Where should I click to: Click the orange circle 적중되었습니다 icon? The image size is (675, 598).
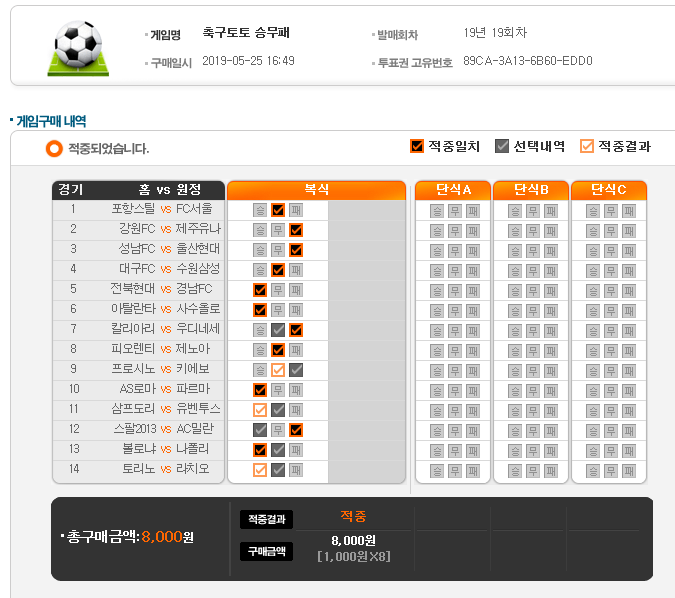tap(54, 149)
